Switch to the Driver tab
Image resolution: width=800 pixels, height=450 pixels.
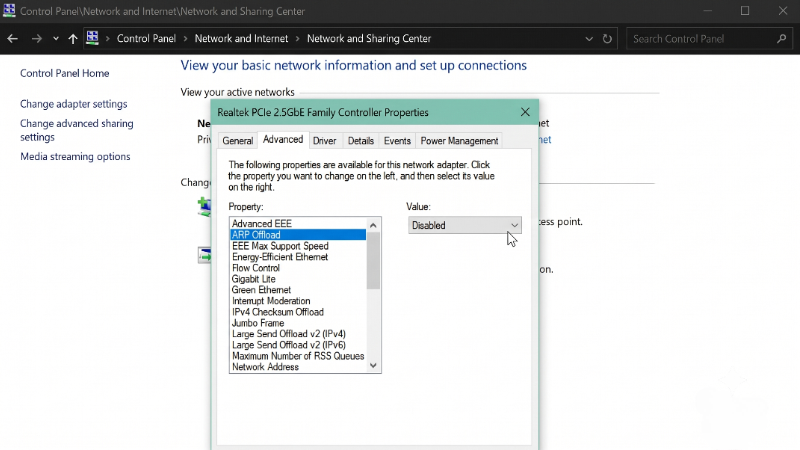click(324, 141)
